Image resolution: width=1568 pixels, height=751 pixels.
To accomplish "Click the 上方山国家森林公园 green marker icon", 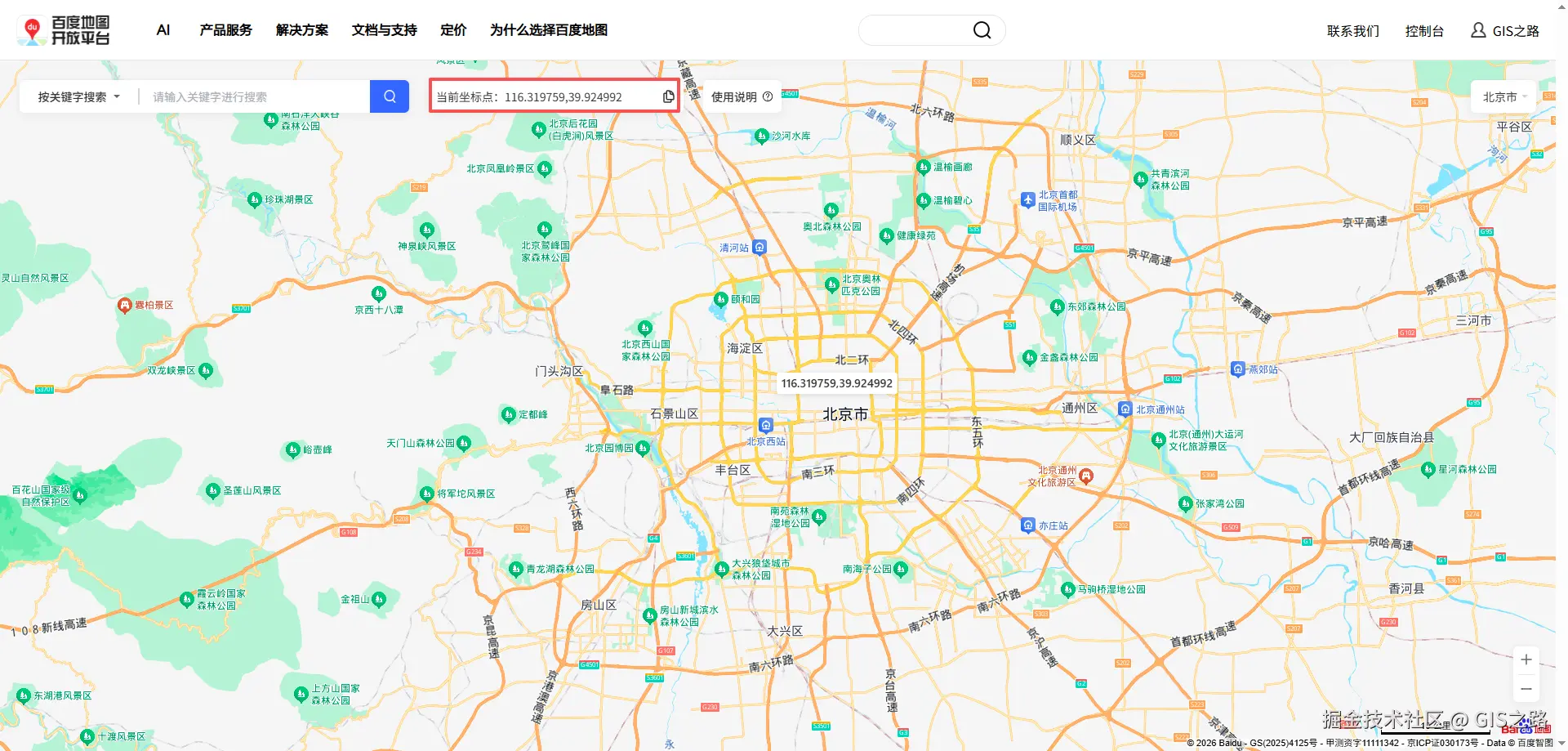I will point(301,694).
